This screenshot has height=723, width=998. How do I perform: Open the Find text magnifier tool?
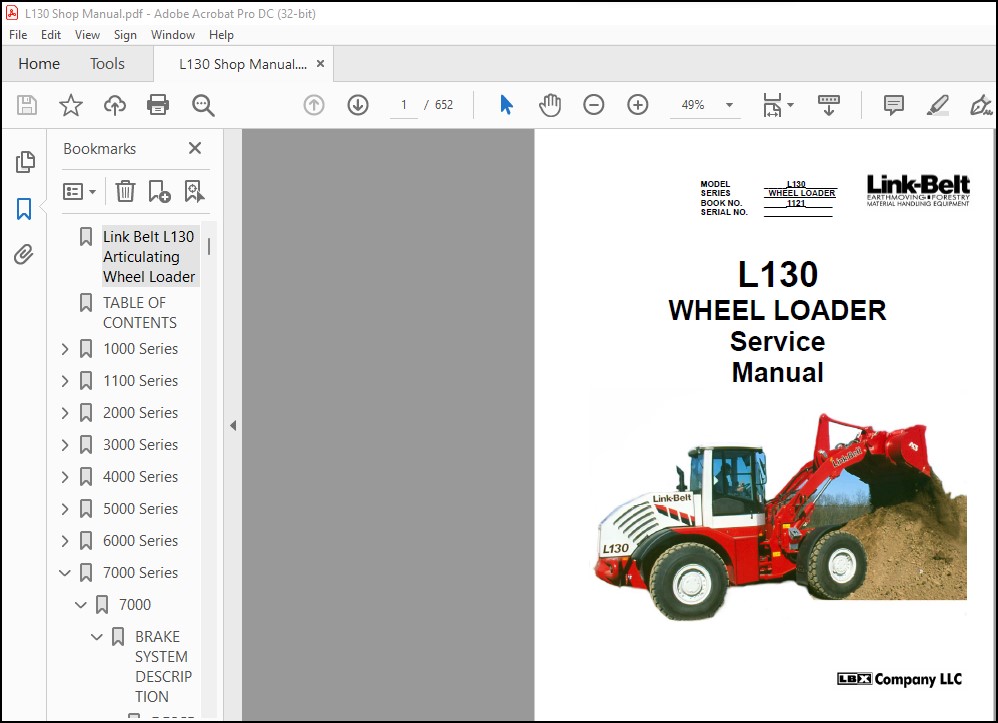point(203,105)
